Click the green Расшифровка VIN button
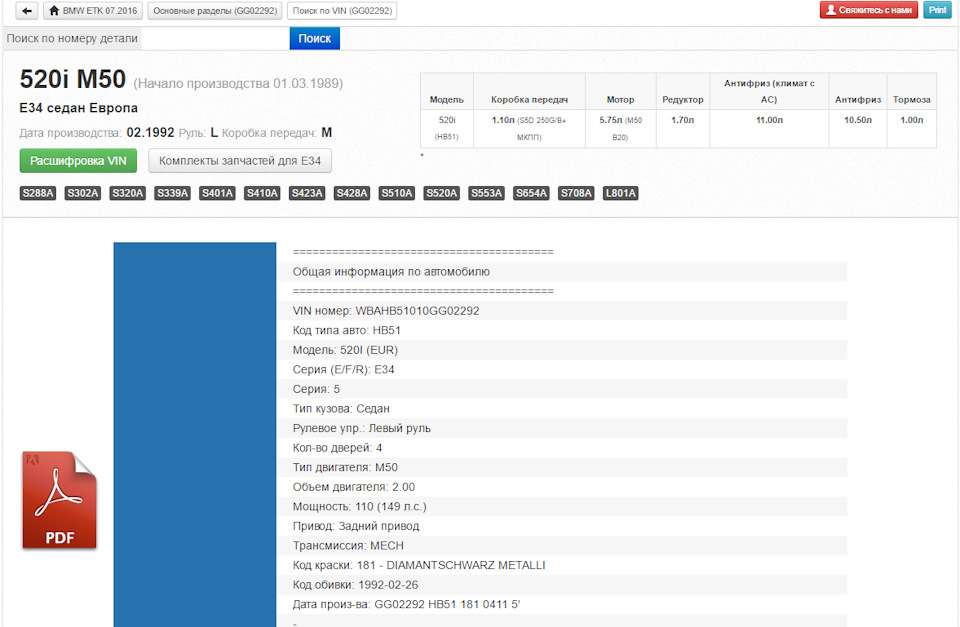 coord(78,161)
